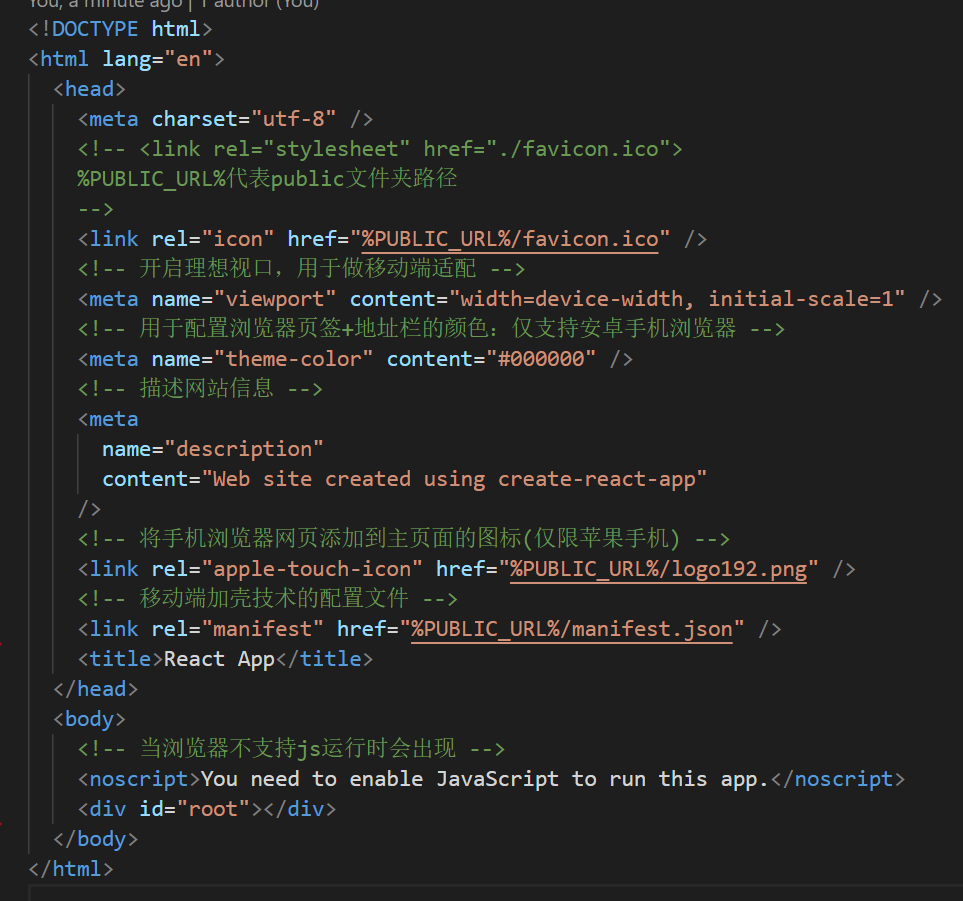Click the "React App" title text
Viewport: 963px width, 901px height.
click(218, 659)
